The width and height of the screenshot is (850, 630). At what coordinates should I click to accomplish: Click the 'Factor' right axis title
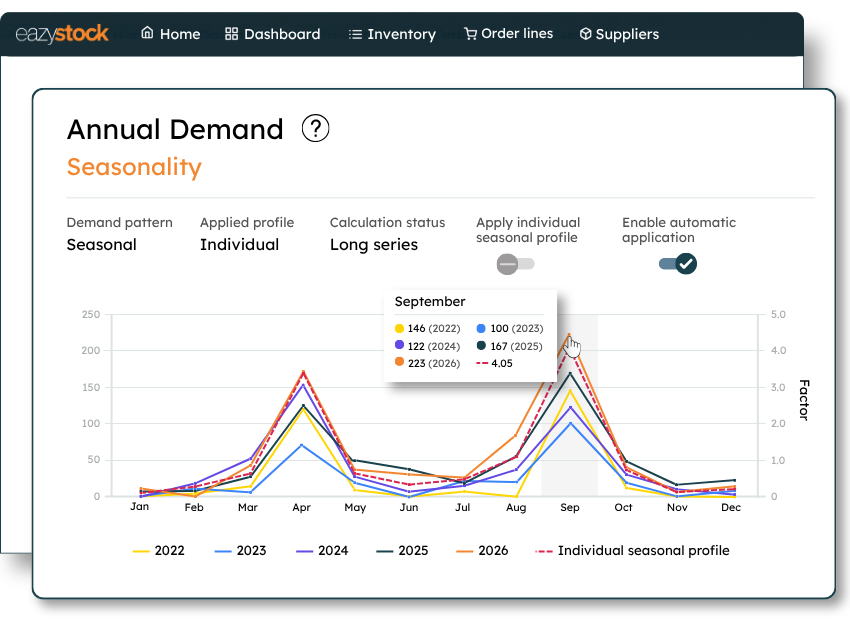(x=804, y=400)
